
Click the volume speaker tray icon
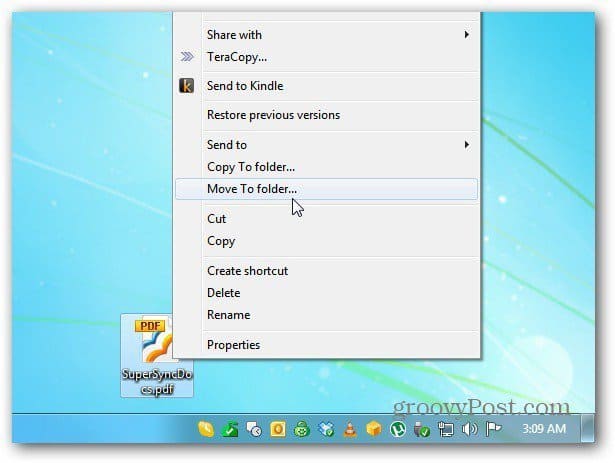pos(469,429)
